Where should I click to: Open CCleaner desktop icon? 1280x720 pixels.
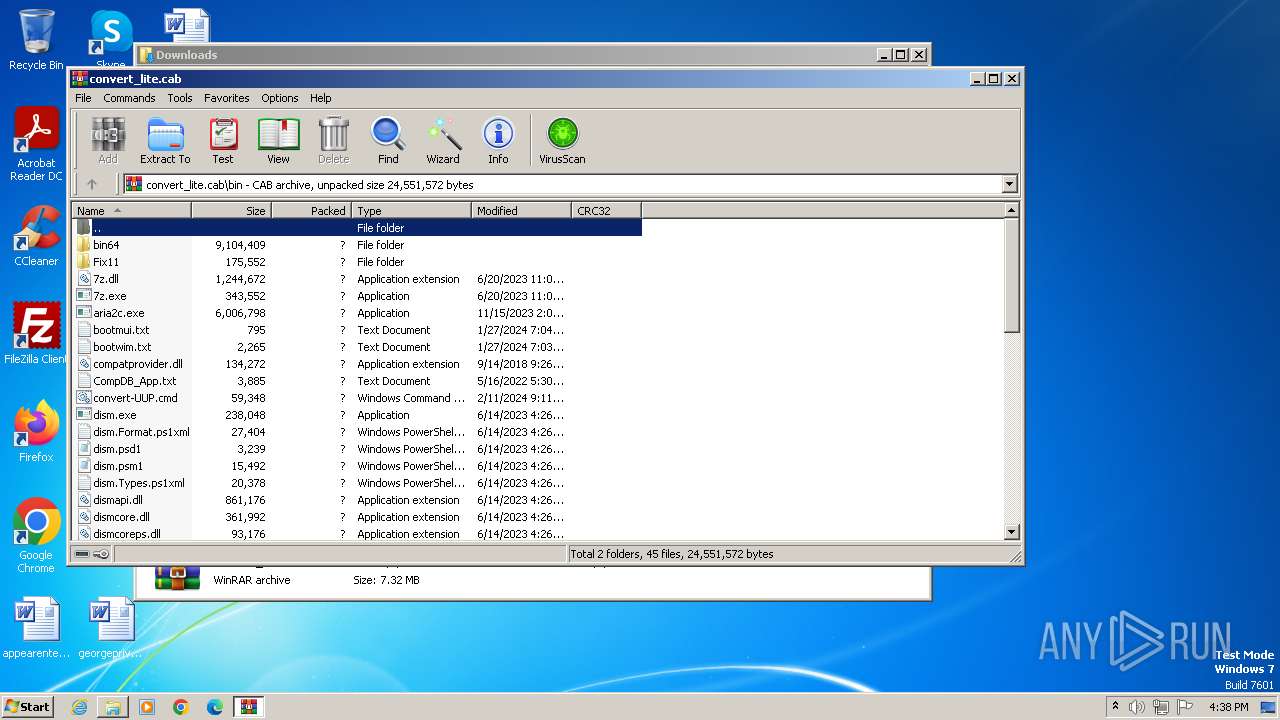pyautogui.click(x=36, y=237)
